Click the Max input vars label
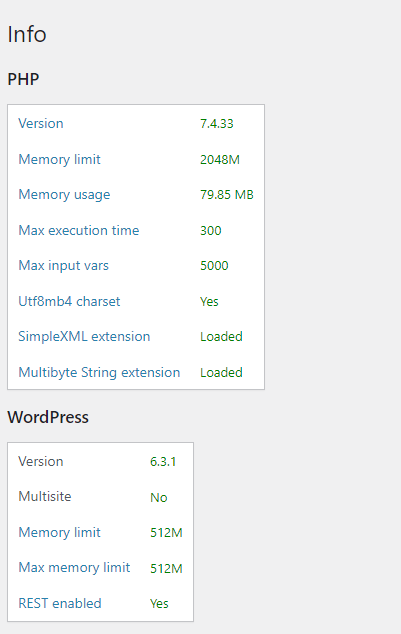401x634 pixels. (x=63, y=266)
